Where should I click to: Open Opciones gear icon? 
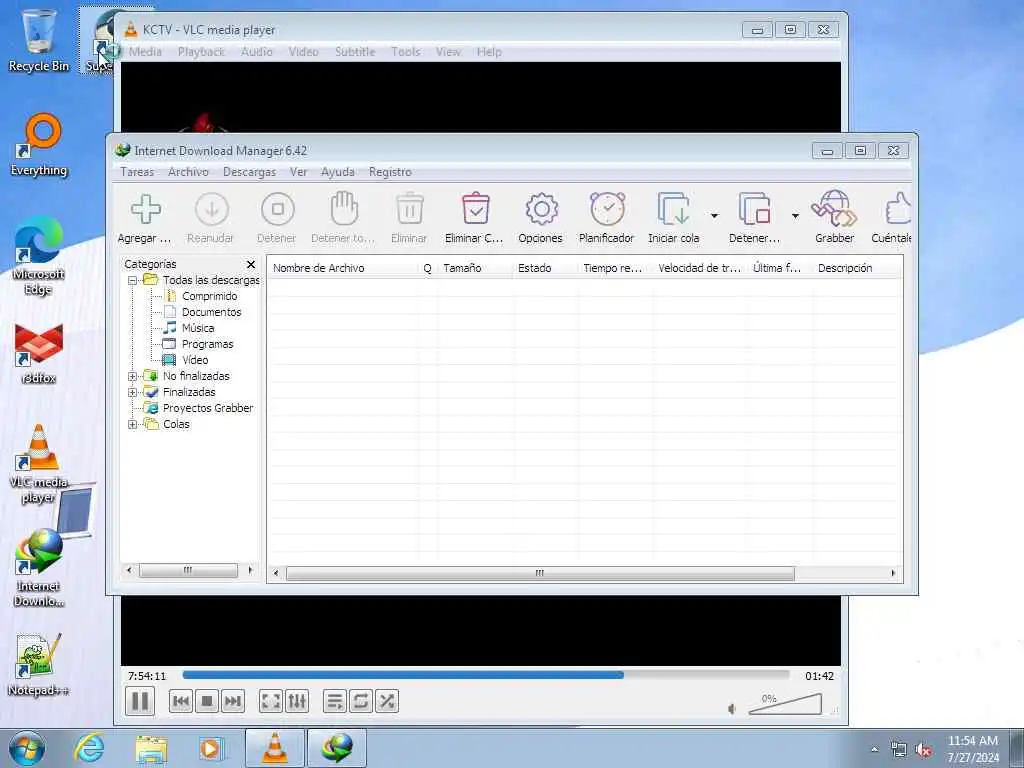tap(541, 209)
